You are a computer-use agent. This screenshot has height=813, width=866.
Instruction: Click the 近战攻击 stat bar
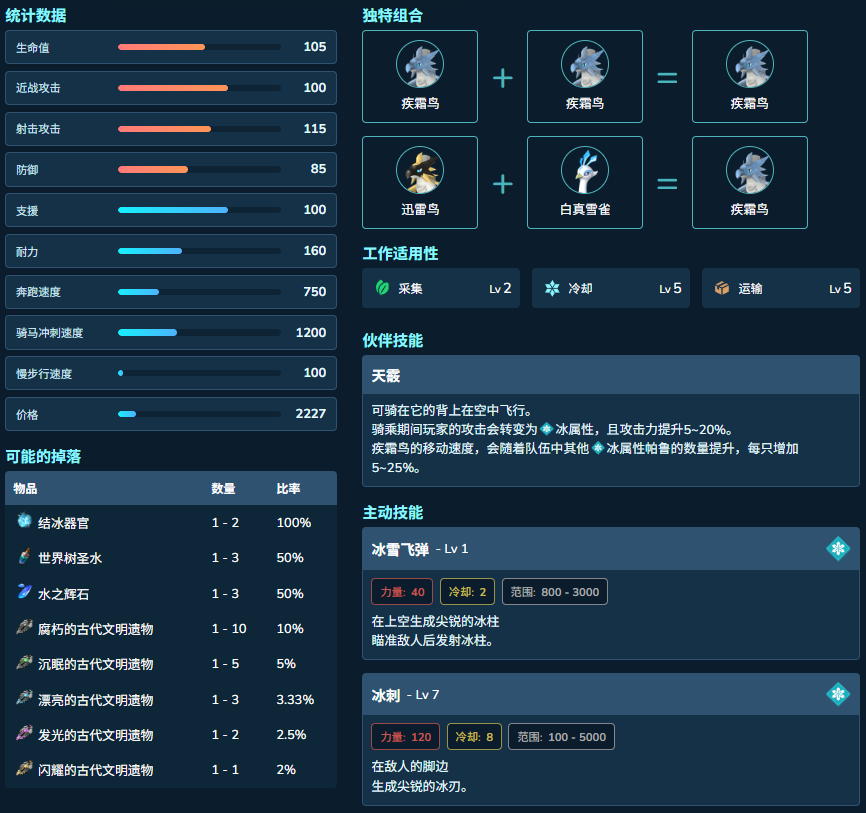point(199,88)
